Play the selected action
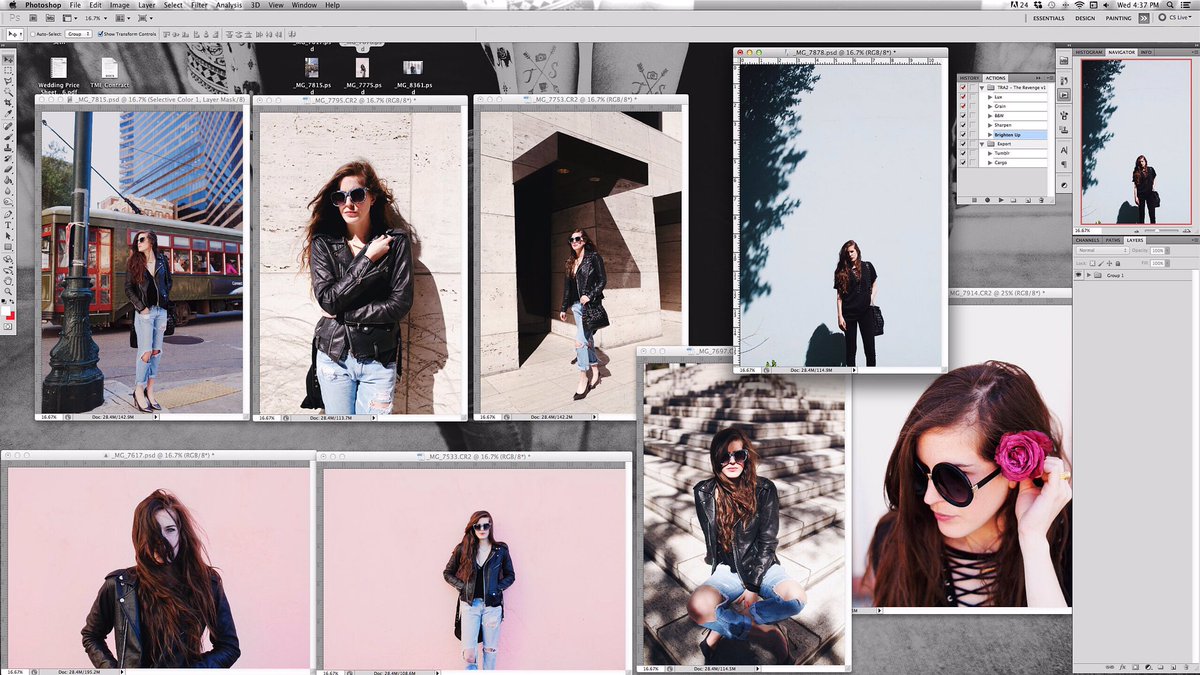This screenshot has height=675, width=1200. point(1001,200)
